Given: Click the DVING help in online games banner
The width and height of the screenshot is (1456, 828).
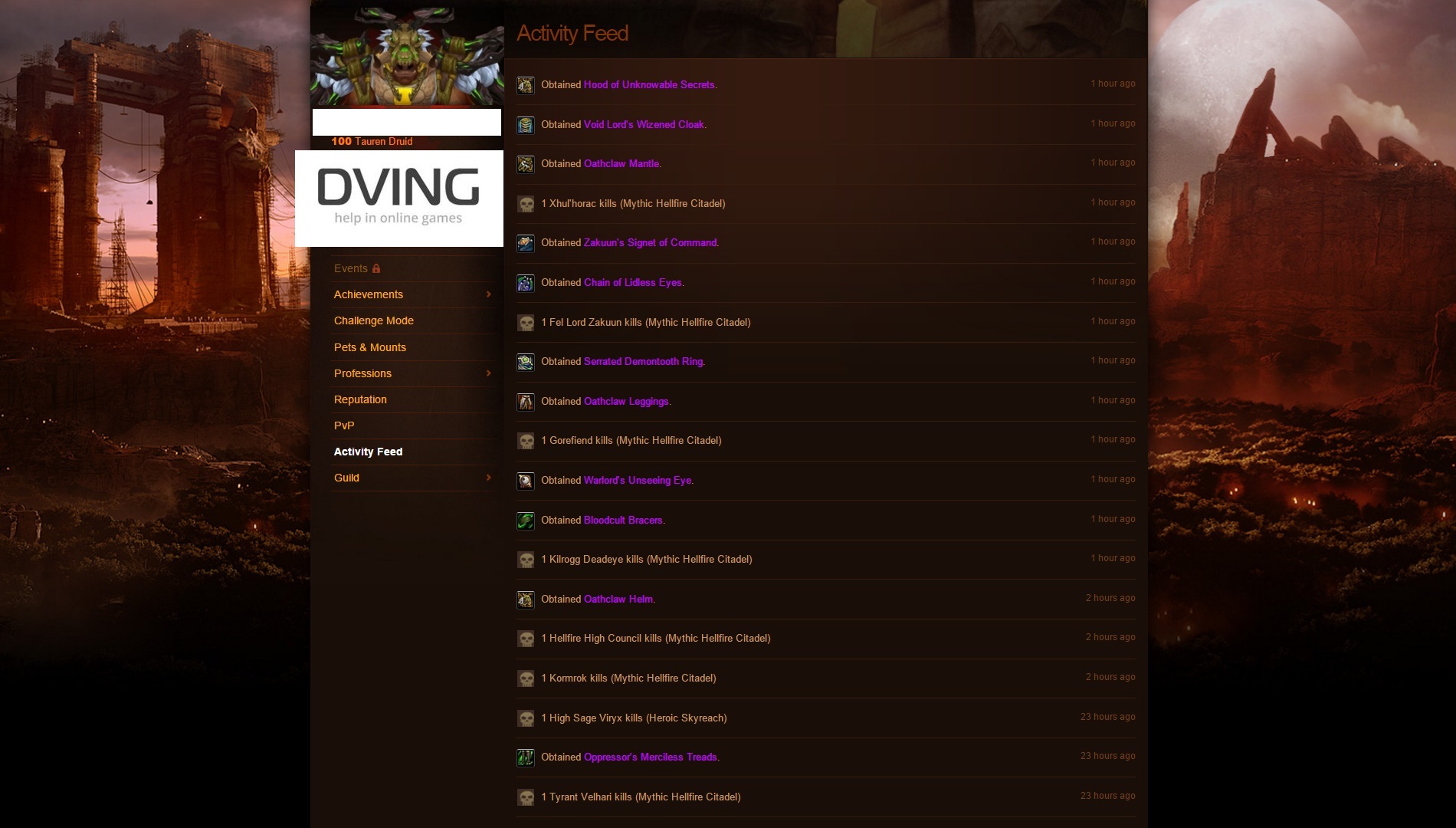Looking at the screenshot, I should click(x=399, y=199).
